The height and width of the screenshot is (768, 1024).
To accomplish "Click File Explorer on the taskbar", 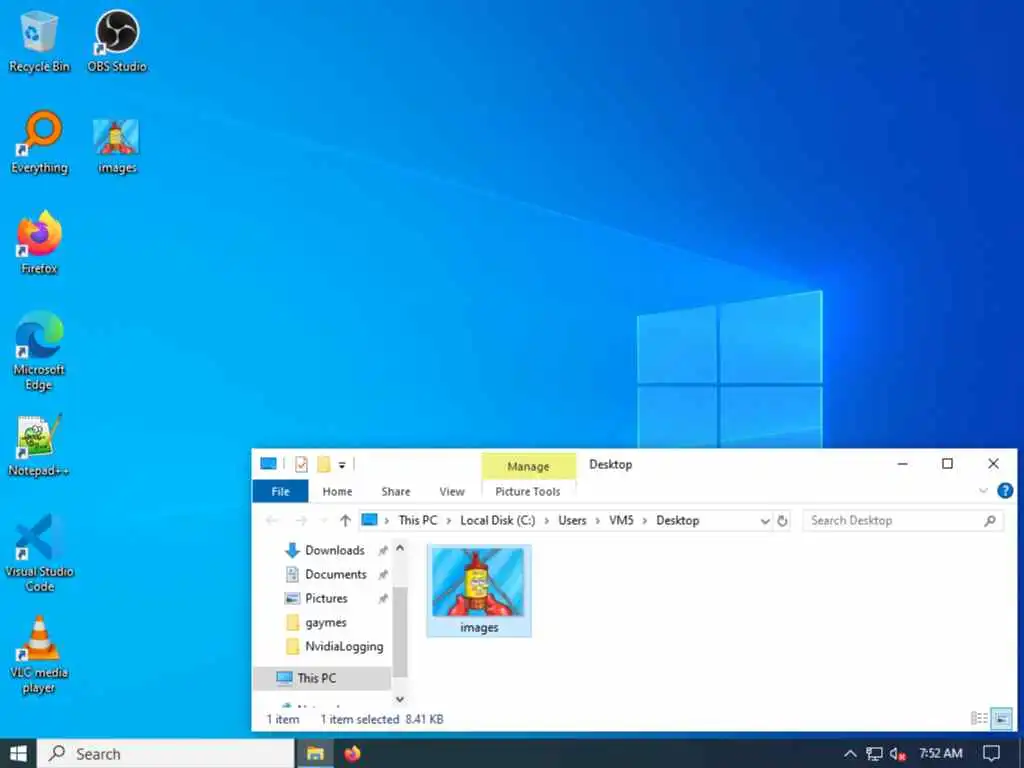I will pos(315,754).
